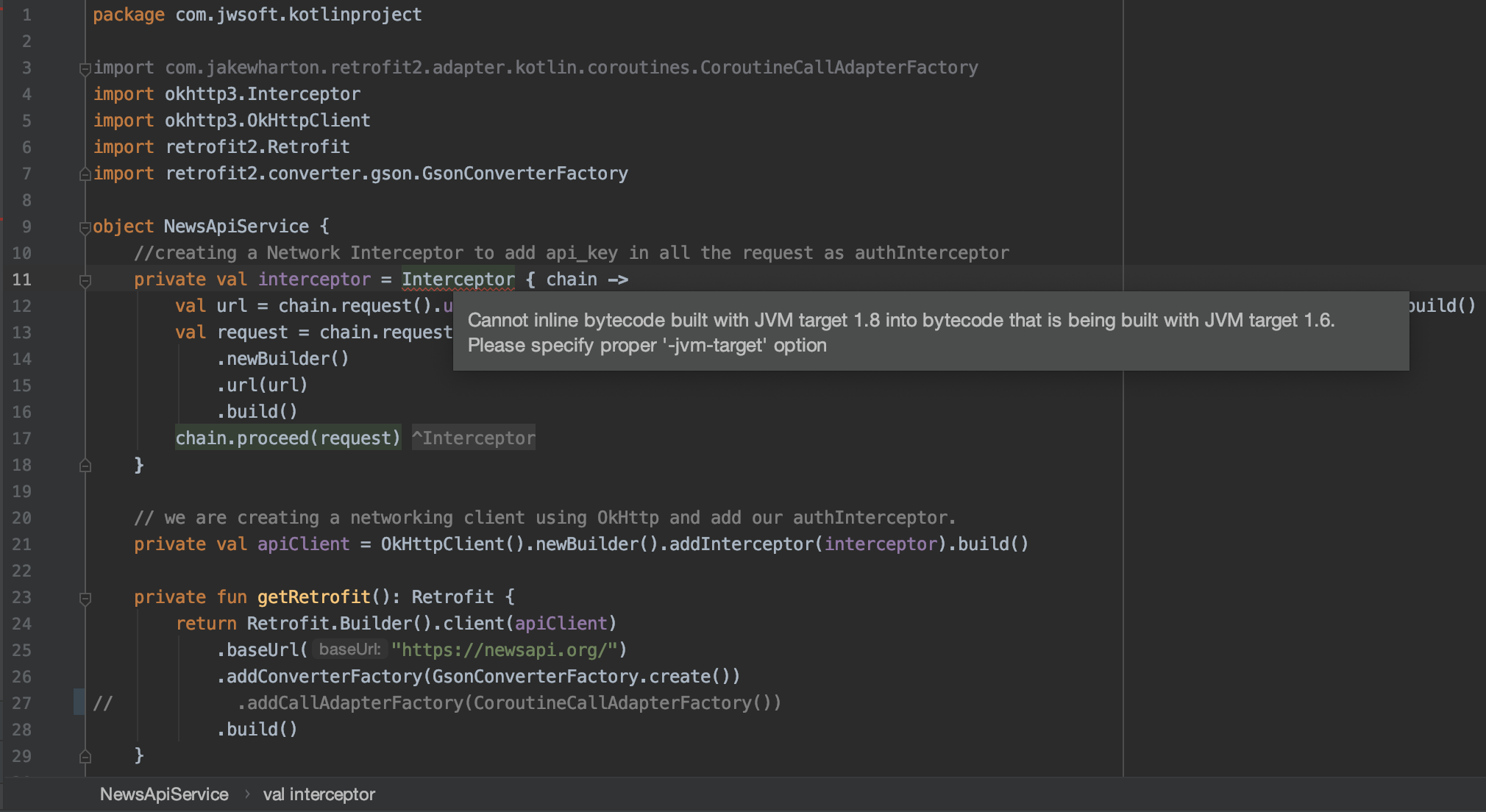The width and height of the screenshot is (1486, 812).
Task: Place cursor on getRetrofit function name
Action: (313, 597)
